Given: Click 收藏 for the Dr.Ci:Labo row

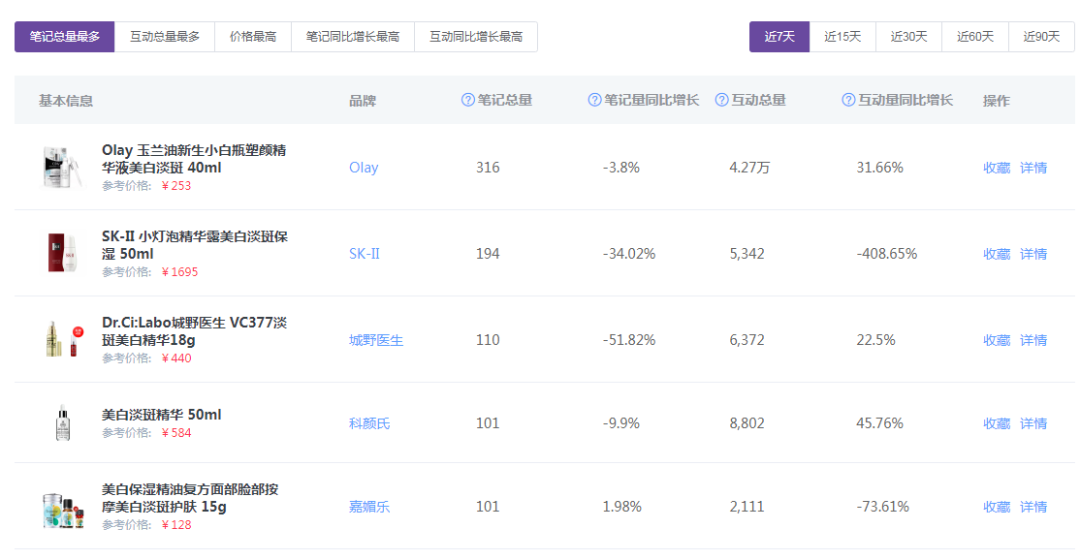Looking at the screenshot, I should point(997,340).
